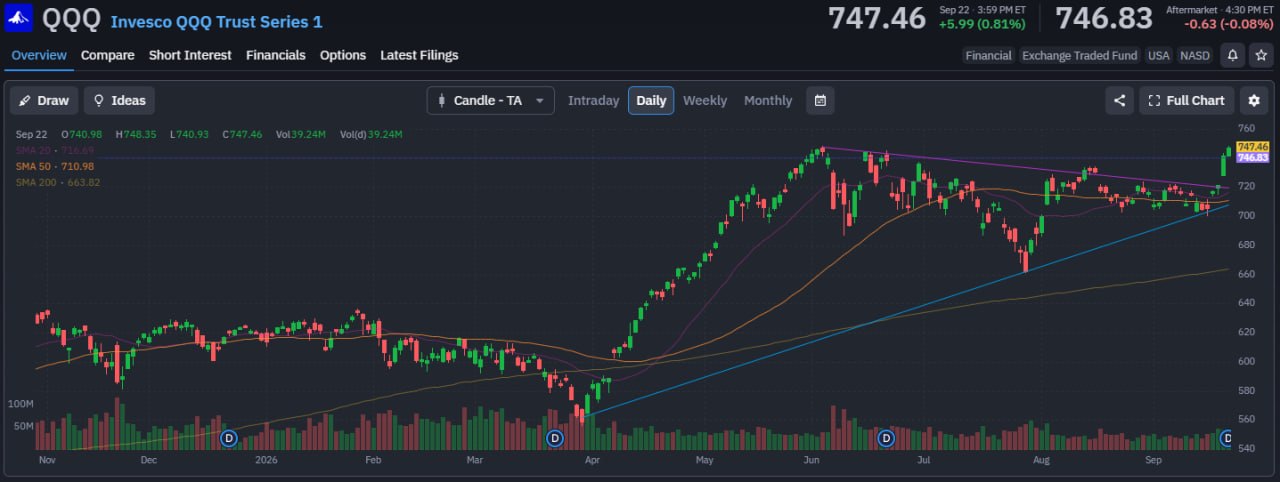Select the Daily timeframe
1280x482 pixels.
pos(651,100)
